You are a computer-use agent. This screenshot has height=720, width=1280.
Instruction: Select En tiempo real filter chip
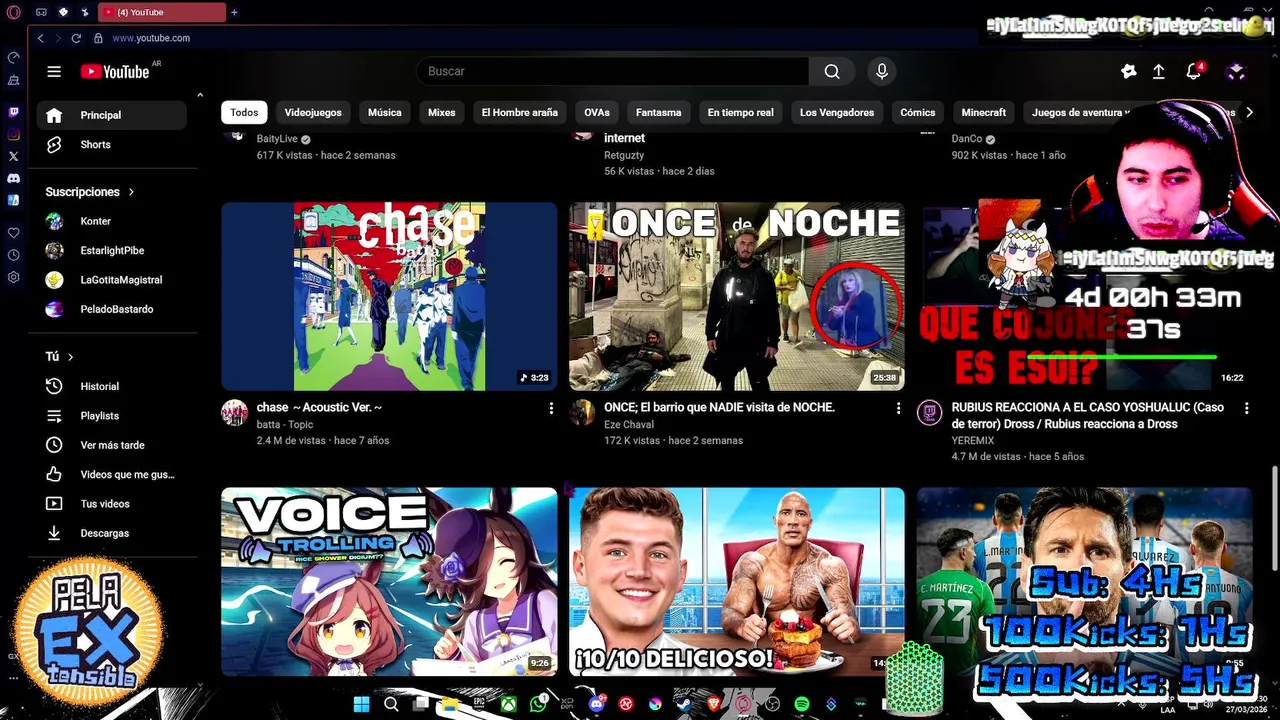[740, 112]
